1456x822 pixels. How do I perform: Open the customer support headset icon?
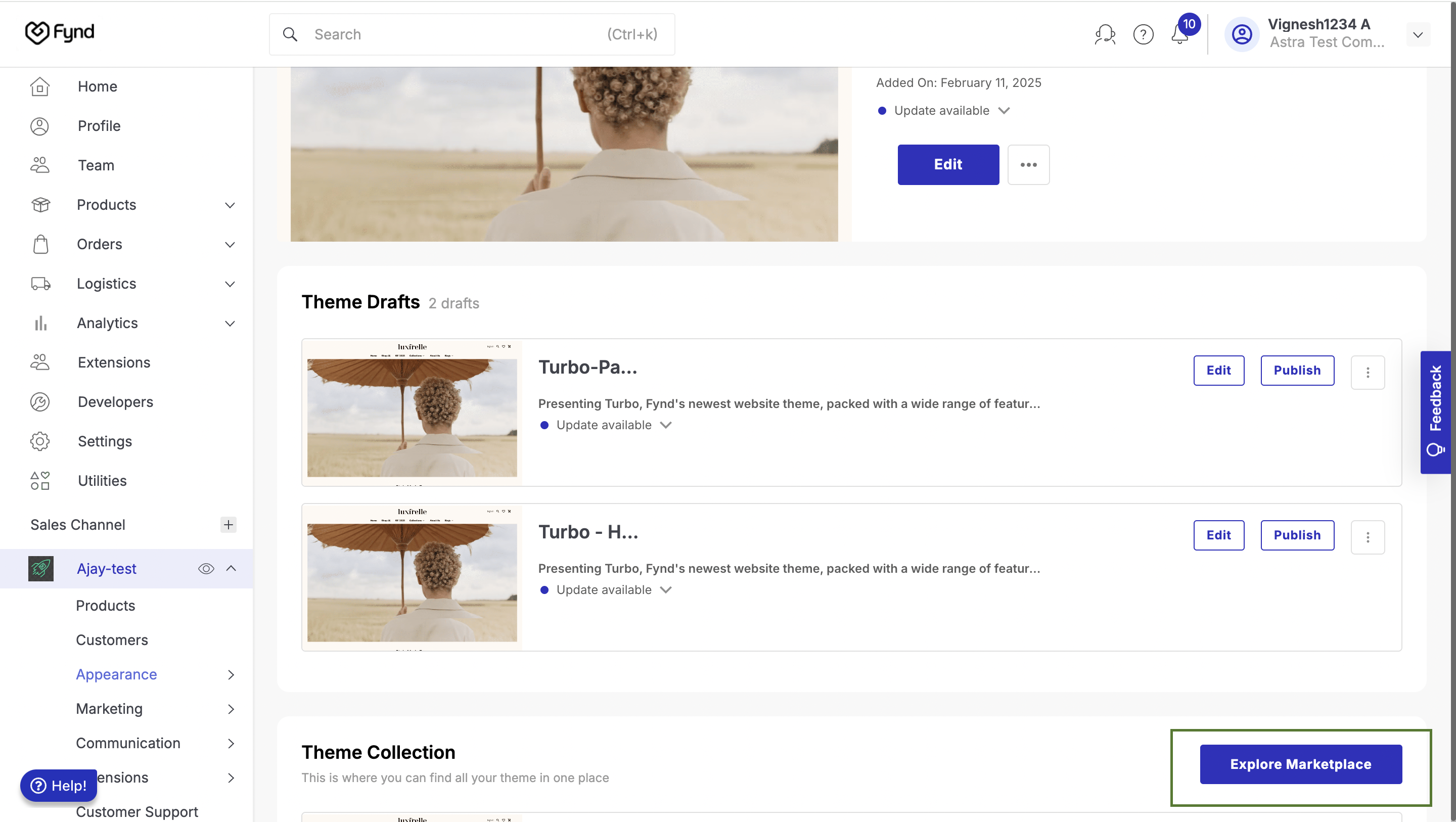click(x=1105, y=34)
